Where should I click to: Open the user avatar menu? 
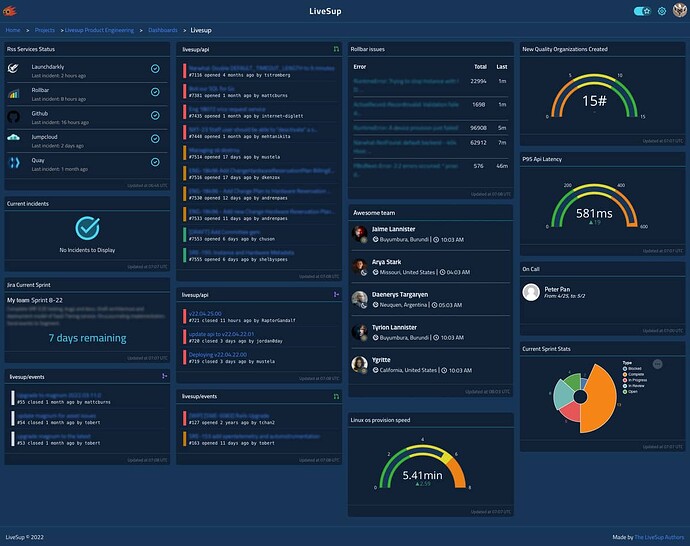[680, 11]
